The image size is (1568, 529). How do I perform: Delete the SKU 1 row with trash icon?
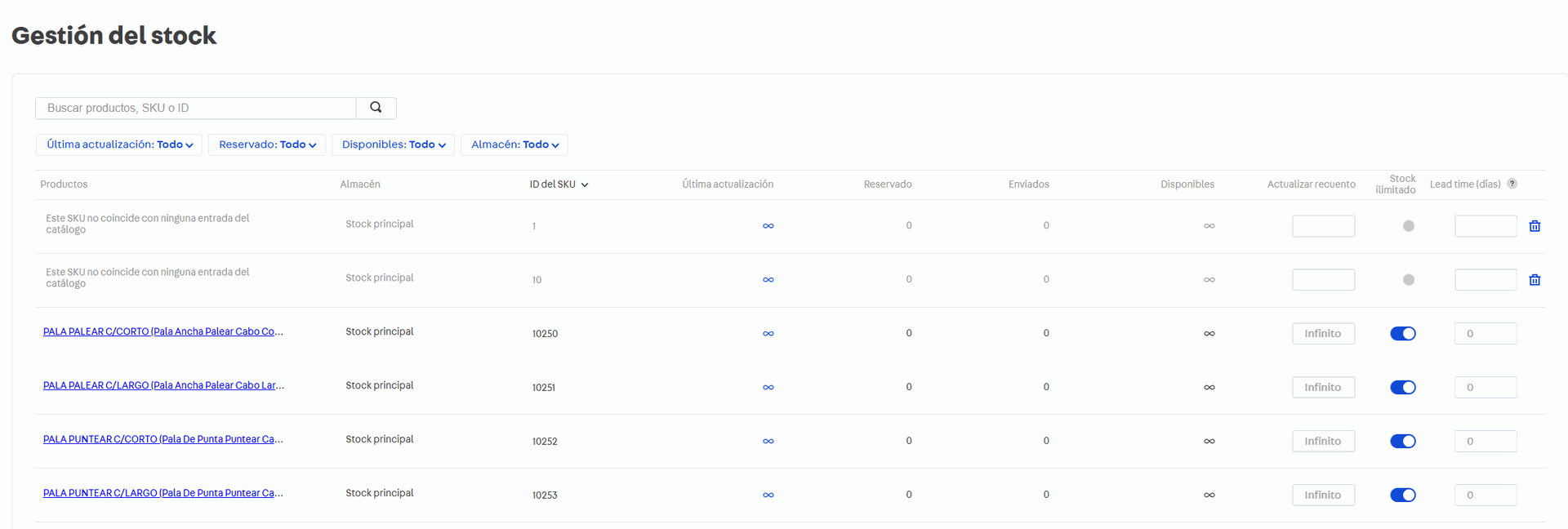pos(1535,226)
